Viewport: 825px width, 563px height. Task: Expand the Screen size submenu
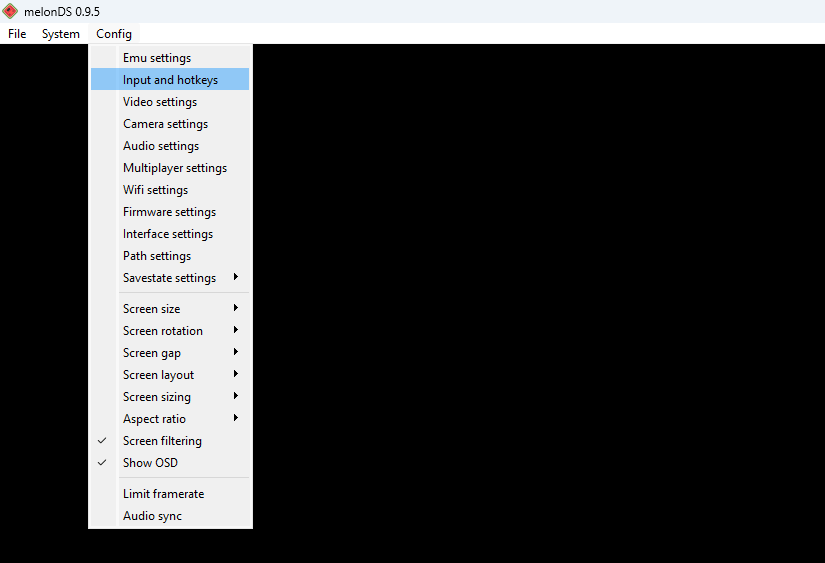tap(152, 309)
